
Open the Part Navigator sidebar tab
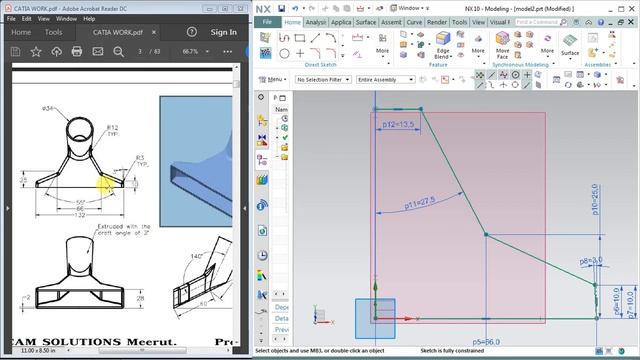[x=262, y=160]
